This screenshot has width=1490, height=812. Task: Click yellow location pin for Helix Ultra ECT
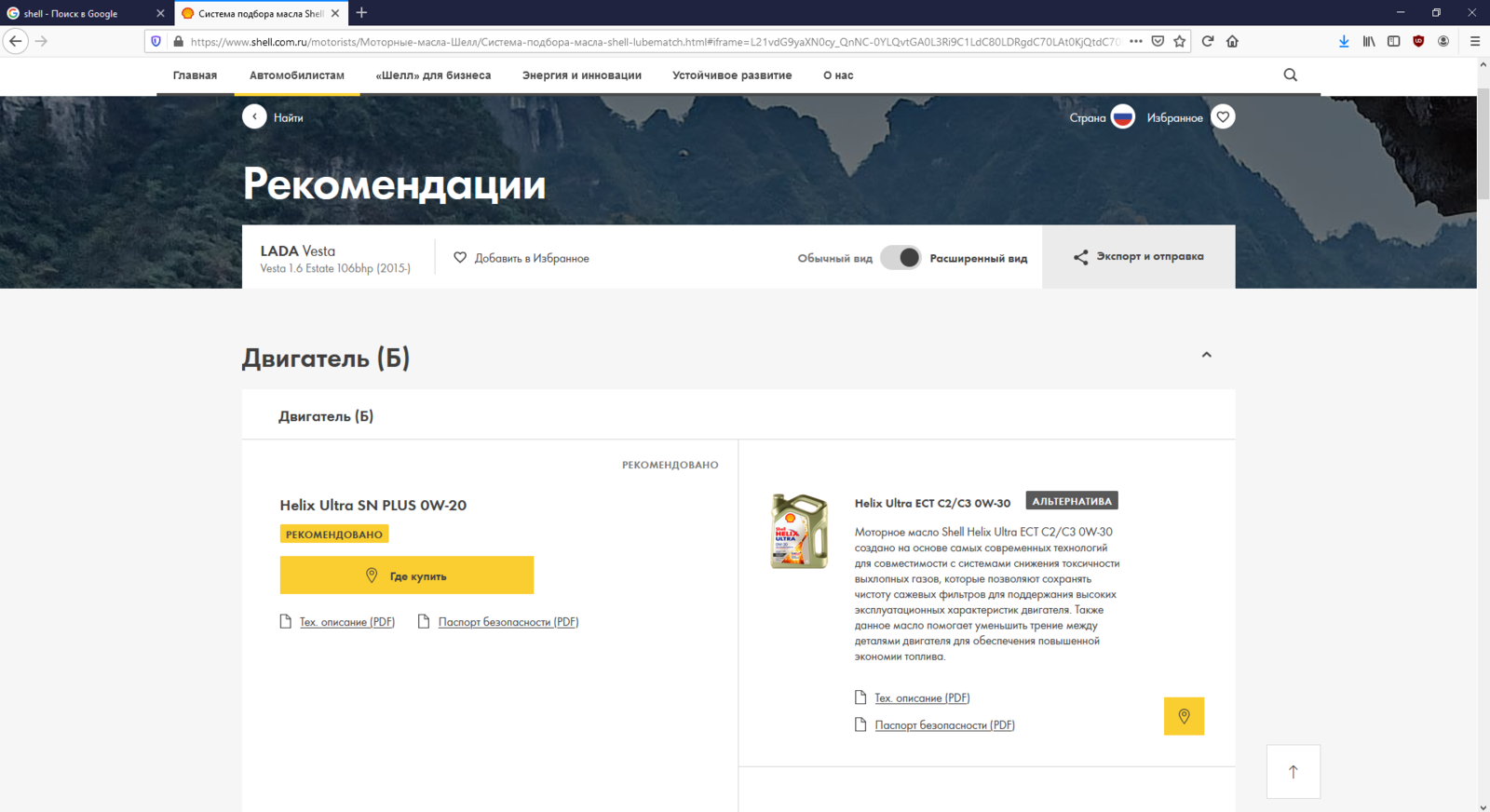(1184, 716)
